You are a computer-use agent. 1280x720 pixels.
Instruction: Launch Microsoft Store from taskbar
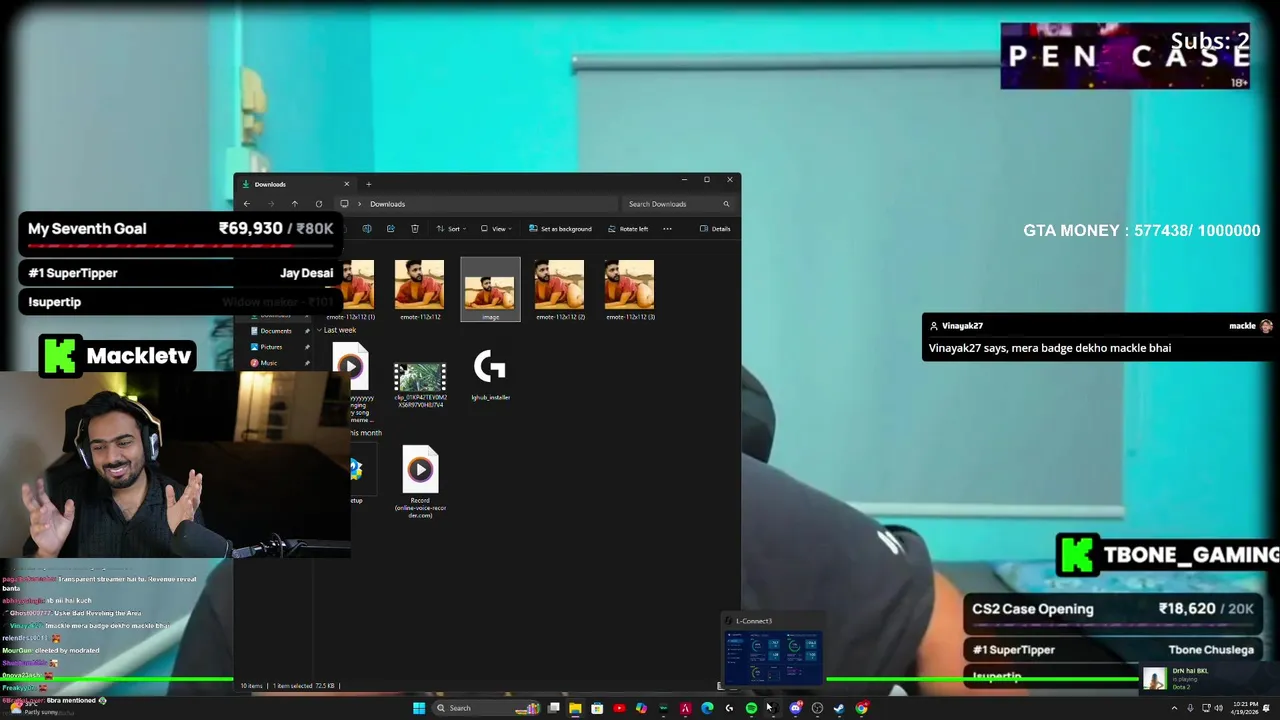click(x=597, y=708)
